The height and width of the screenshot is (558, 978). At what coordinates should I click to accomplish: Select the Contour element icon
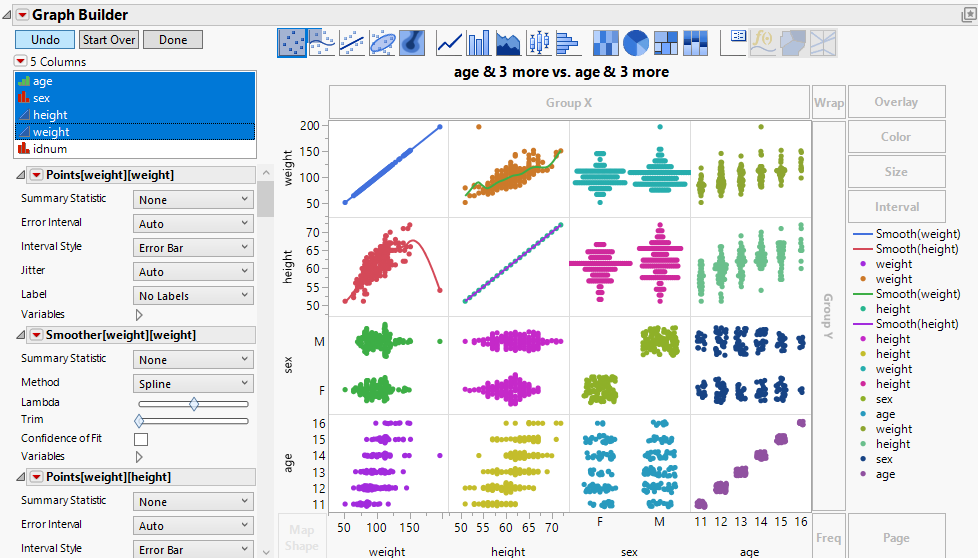[412, 43]
